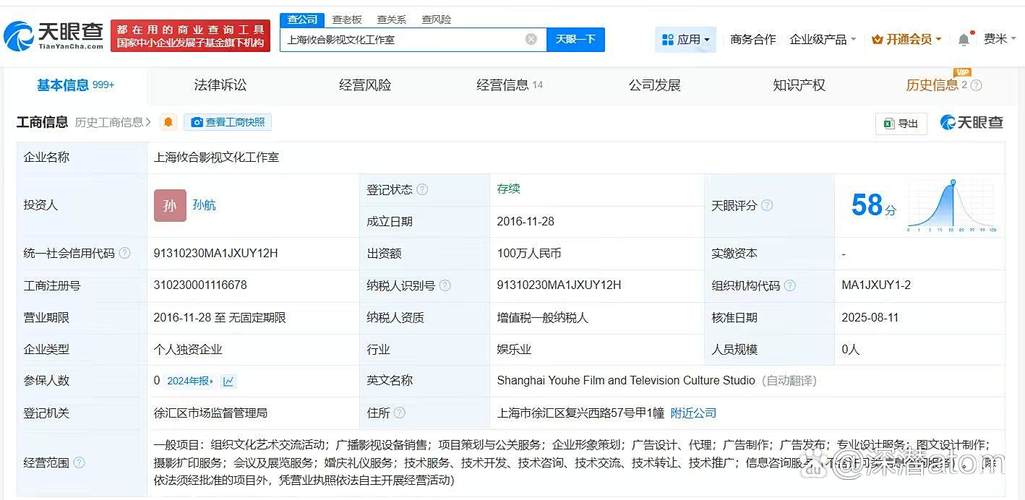Expand the 应用 dropdown
The width and height of the screenshot is (1025, 500).
pos(685,40)
